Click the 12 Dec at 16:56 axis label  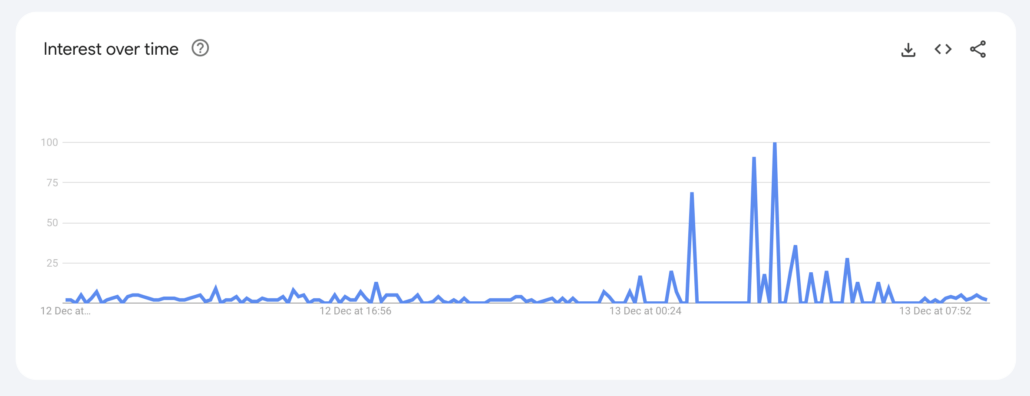[355, 311]
